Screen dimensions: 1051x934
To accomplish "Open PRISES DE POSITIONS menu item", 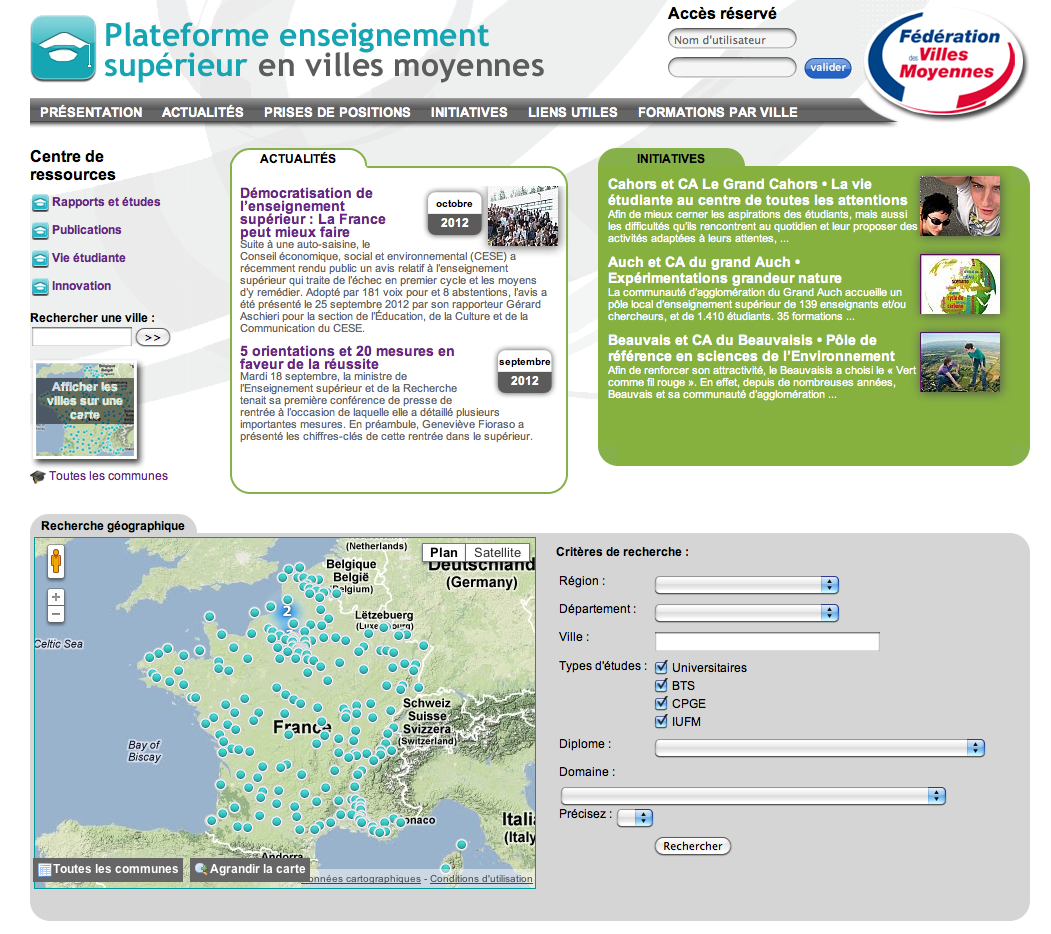I will coord(337,113).
